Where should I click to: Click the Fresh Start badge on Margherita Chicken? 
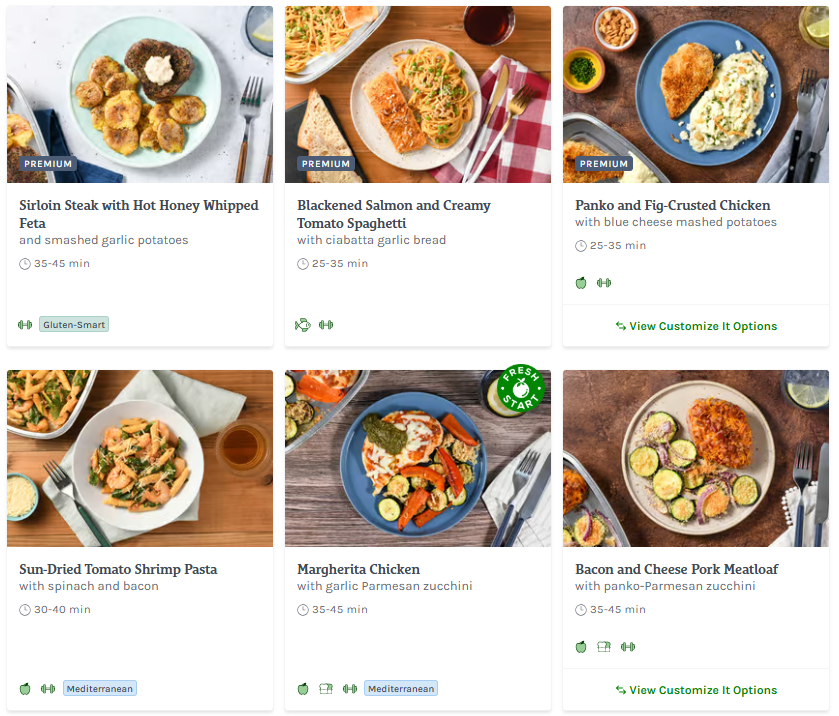point(520,387)
